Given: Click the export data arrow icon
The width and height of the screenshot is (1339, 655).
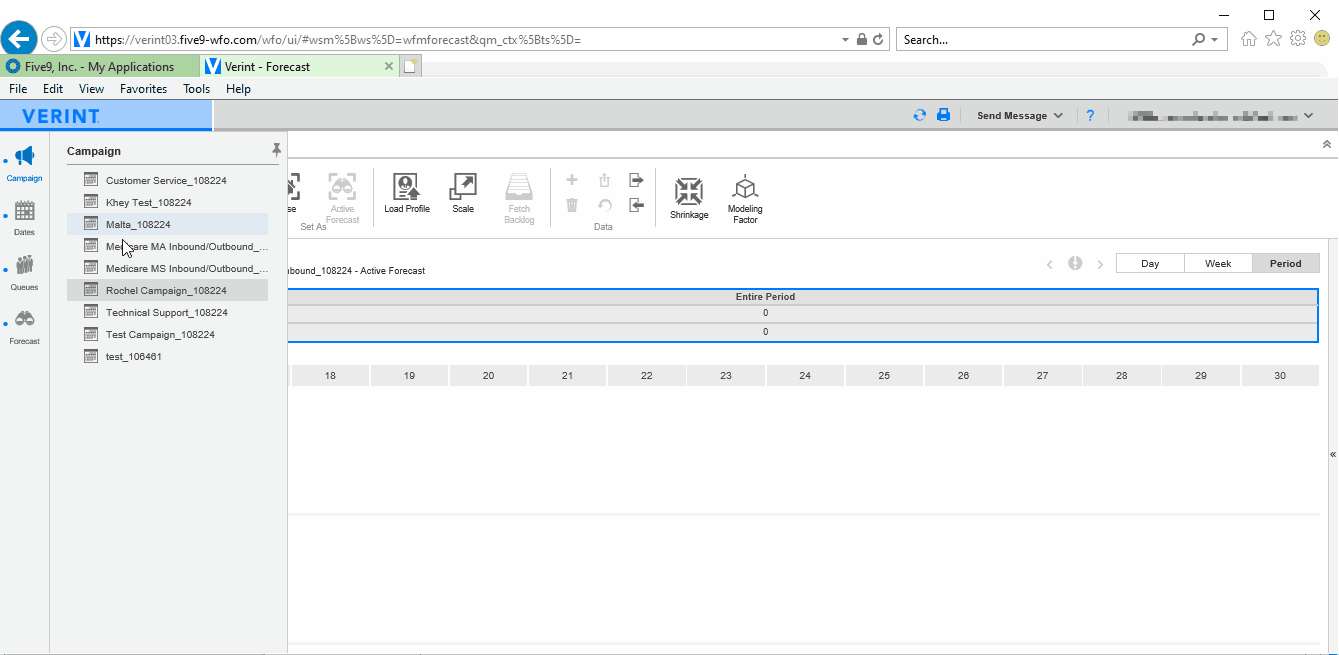Looking at the screenshot, I should coord(636,181).
